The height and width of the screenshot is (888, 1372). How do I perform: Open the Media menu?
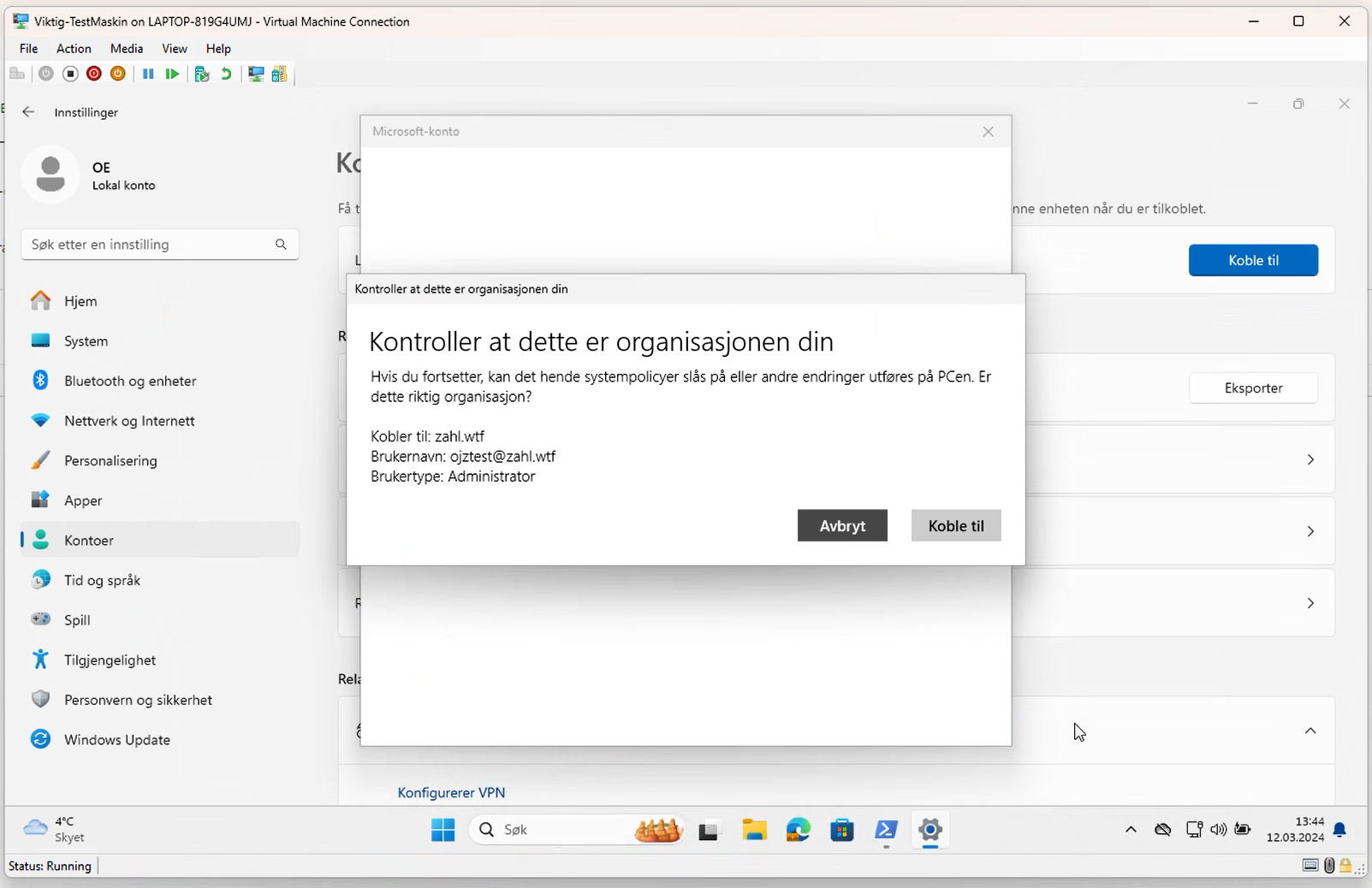point(127,49)
